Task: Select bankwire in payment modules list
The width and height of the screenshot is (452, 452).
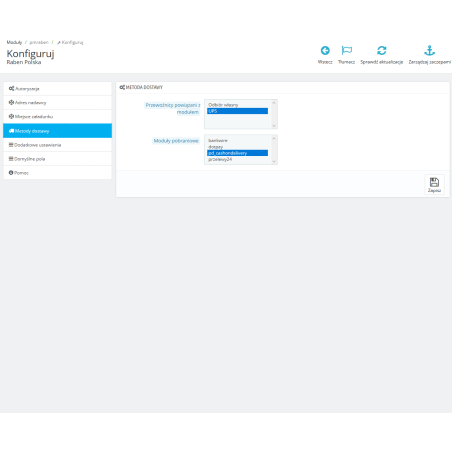Action: coord(237,141)
